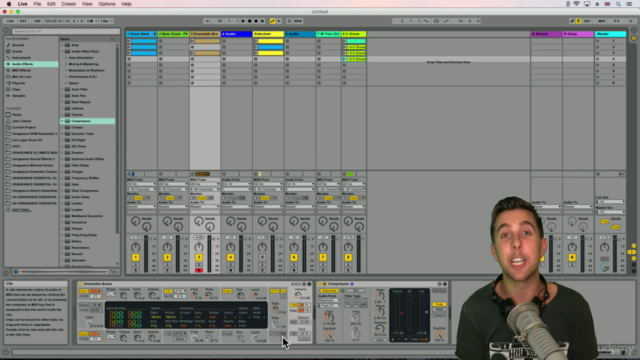Open the 1 Bar quantization dropdown

coord(106,21)
